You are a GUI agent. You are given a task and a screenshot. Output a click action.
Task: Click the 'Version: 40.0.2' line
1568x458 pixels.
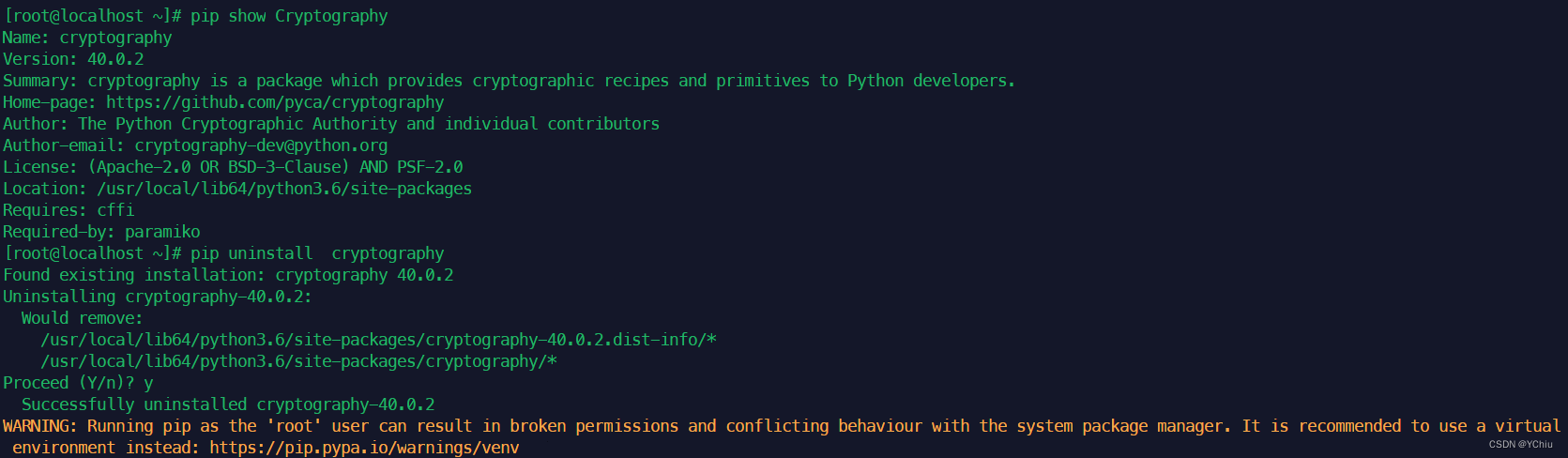[x=73, y=59]
